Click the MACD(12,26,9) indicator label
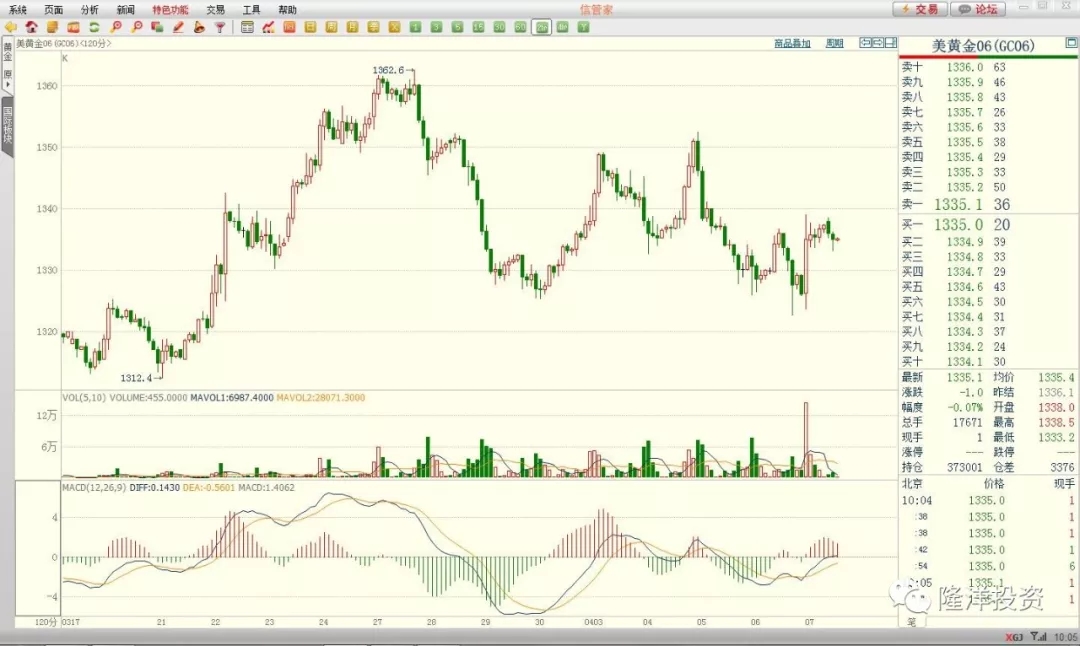Viewport: 1080px width, 646px height. (94, 488)
